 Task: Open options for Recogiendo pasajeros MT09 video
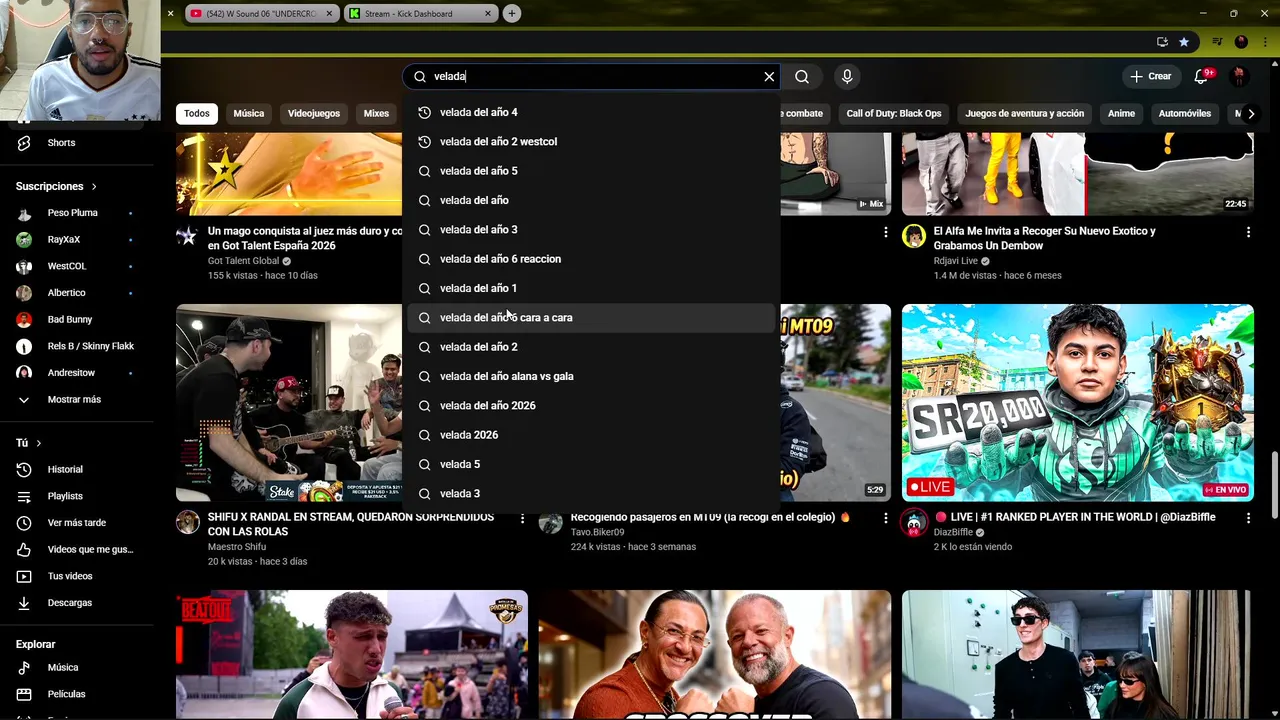coord(885,519)
